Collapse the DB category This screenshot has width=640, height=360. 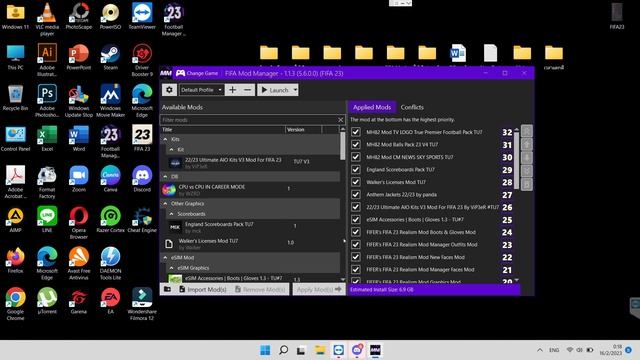(165, 177)
